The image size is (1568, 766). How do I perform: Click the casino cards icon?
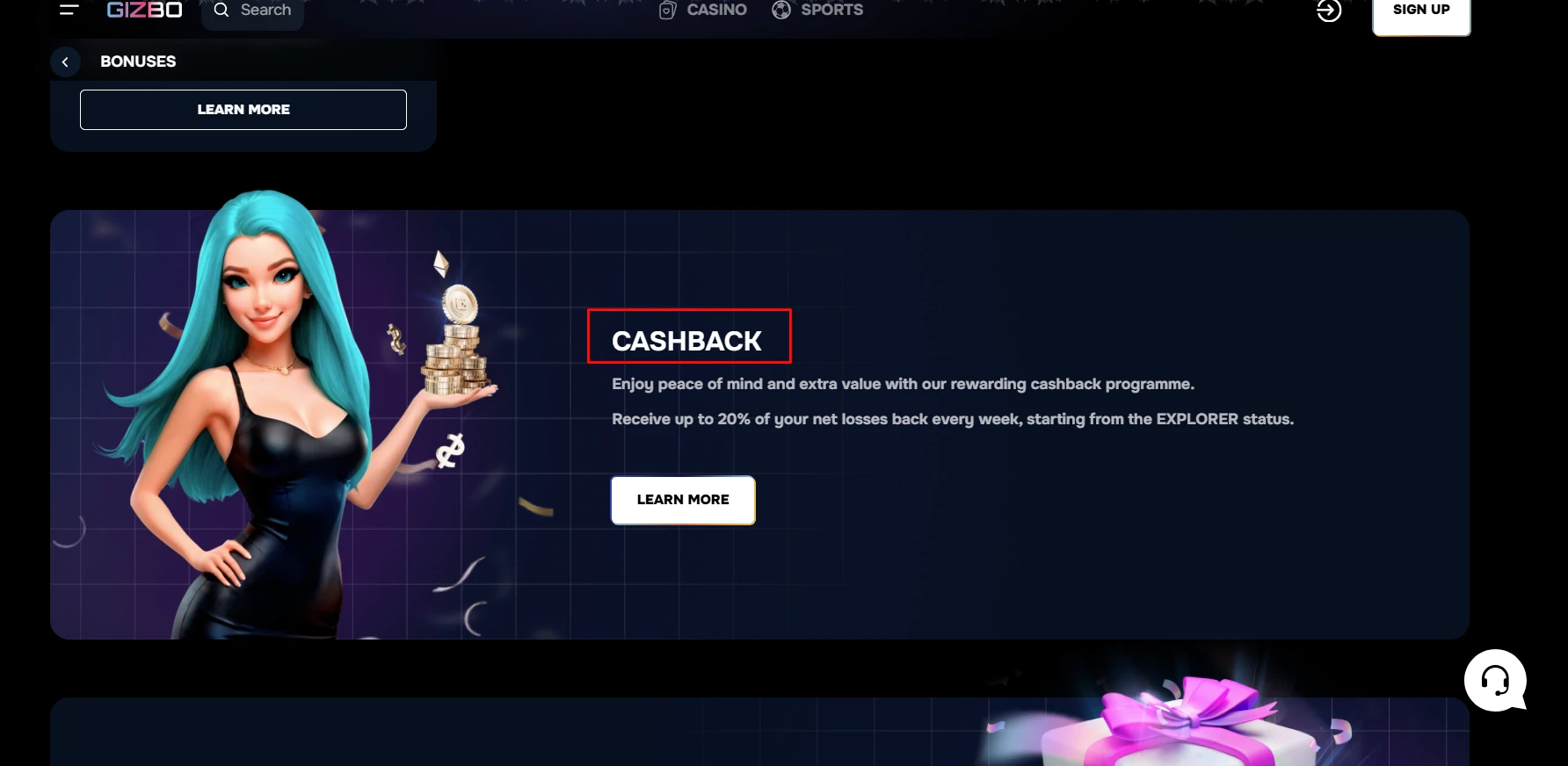click(x=667, y=10)
